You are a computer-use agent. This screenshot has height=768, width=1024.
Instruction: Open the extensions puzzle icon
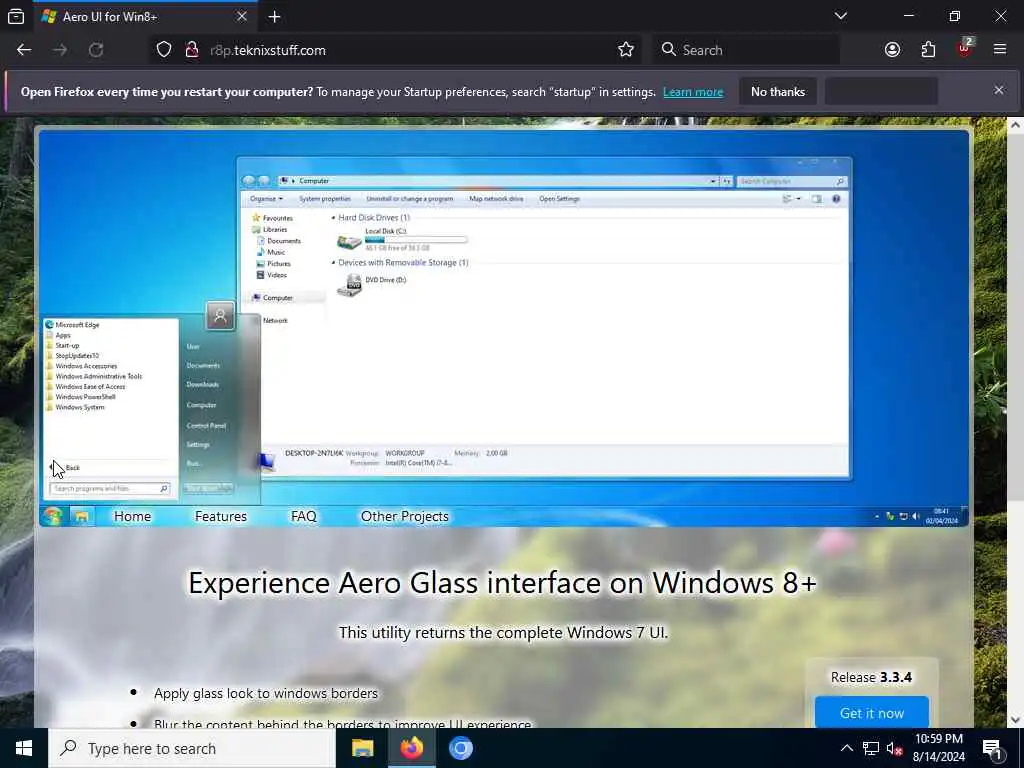click(928, 50)
